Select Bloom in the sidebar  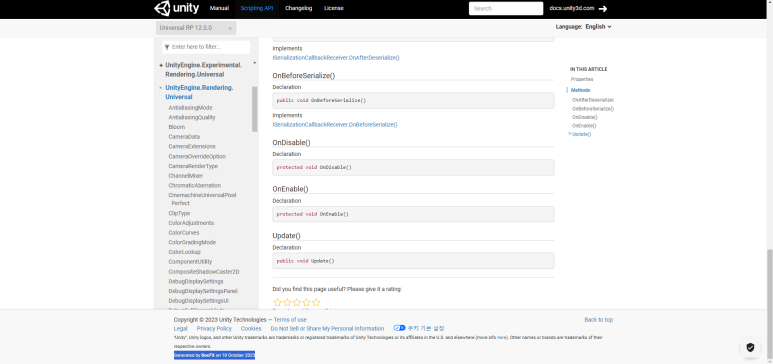pos(176,127)
